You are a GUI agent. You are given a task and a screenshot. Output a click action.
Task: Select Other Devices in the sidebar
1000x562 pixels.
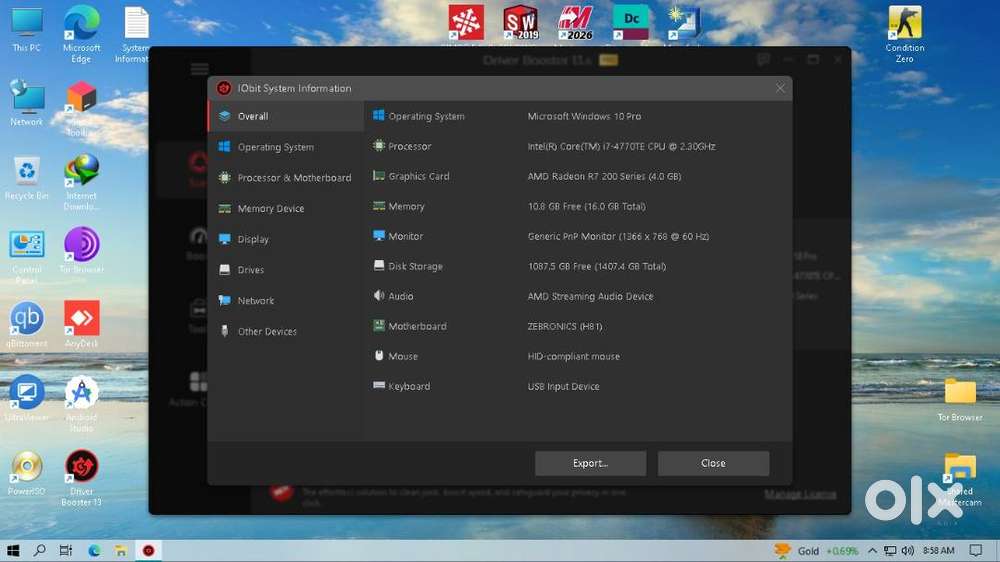click(286, 331)
